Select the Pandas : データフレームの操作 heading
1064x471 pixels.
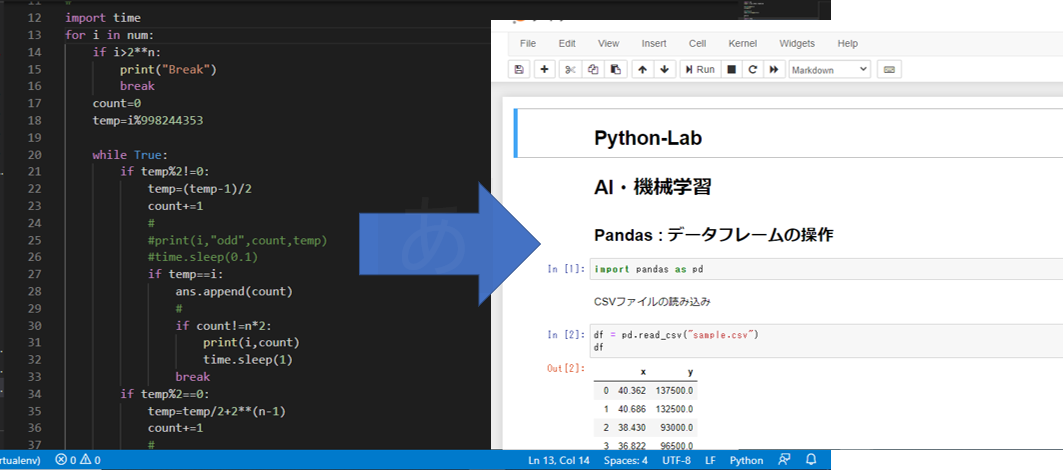713,236
